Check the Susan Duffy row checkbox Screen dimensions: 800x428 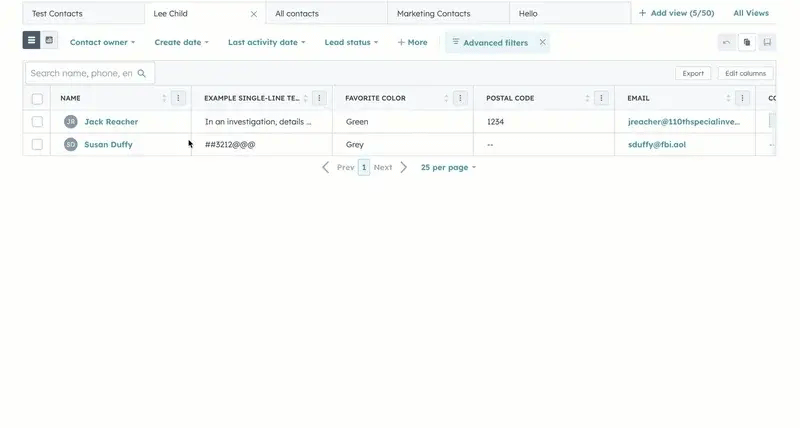click(x=37, y=144)
